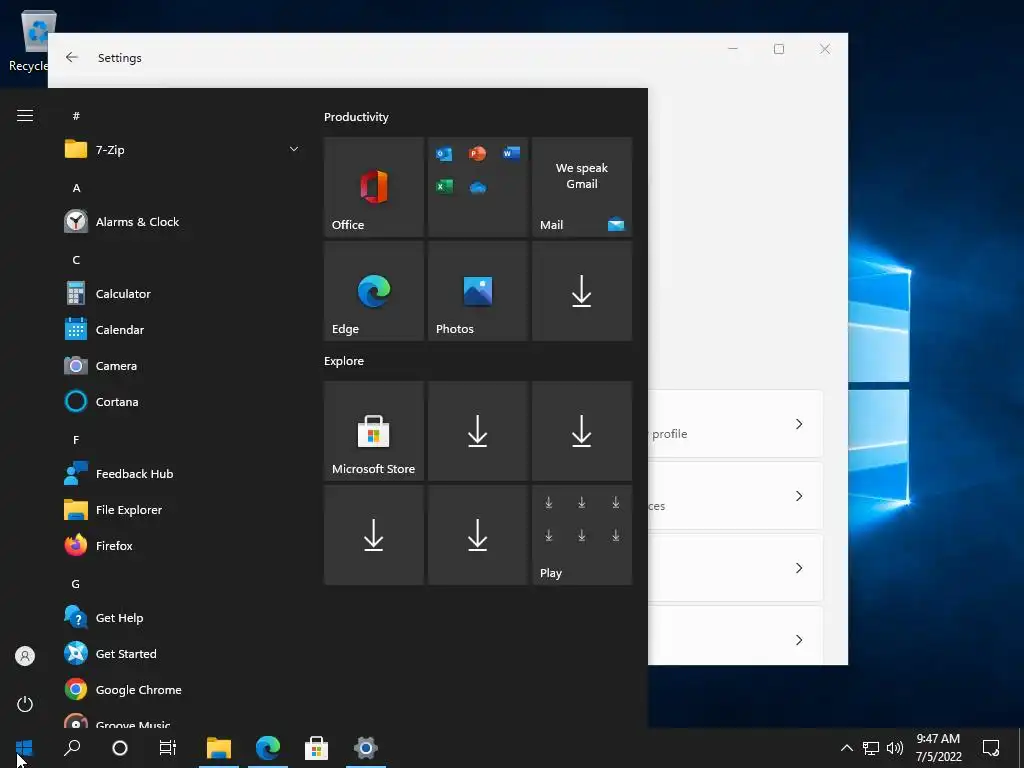Switch to Settings on the taskbar
1024x768 pixels.
pos(366,748)
